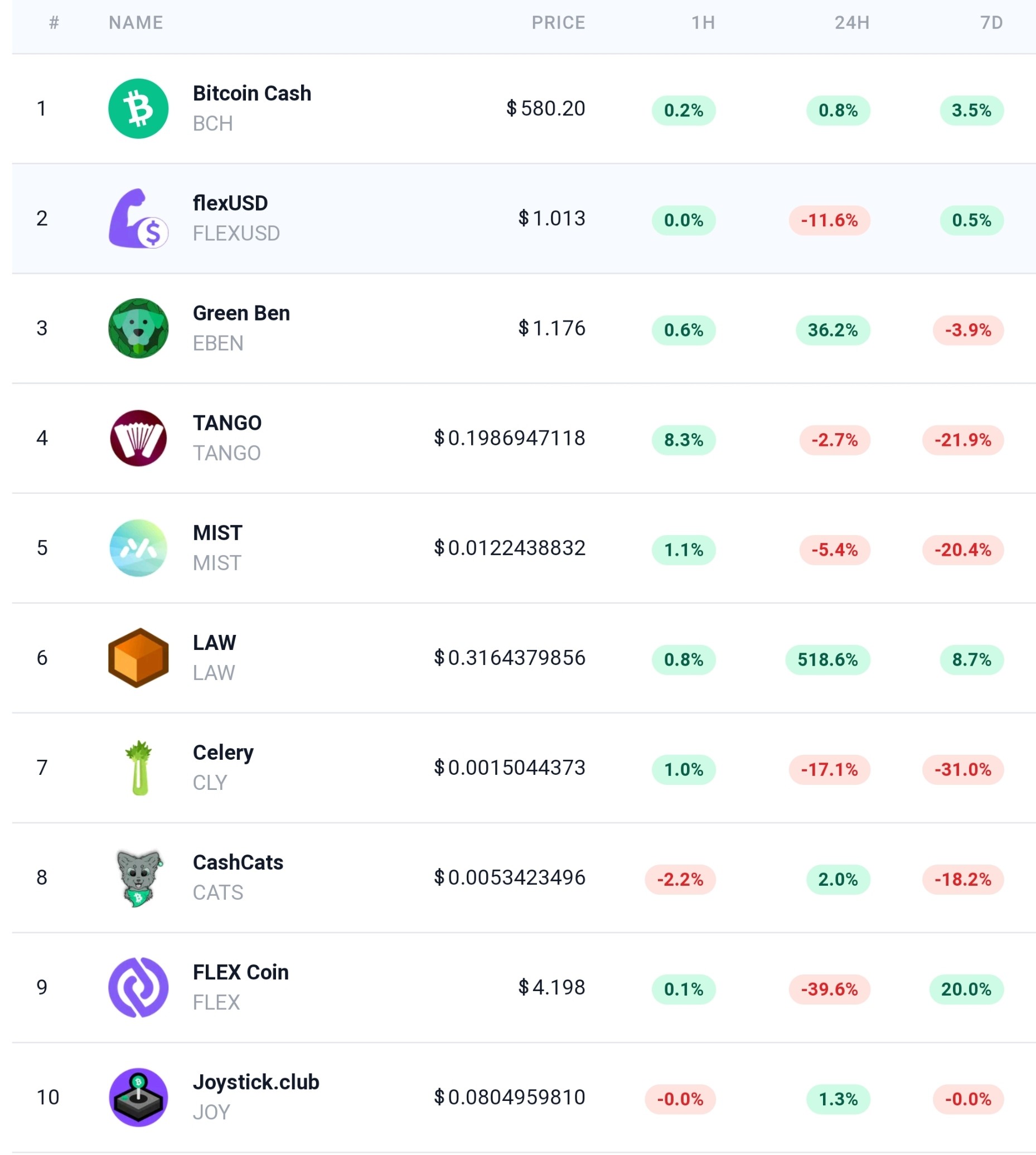Open the flexUSD flexing arm icon
1036x1155 pixels.
pyautogui.click(x=138, y=219)
